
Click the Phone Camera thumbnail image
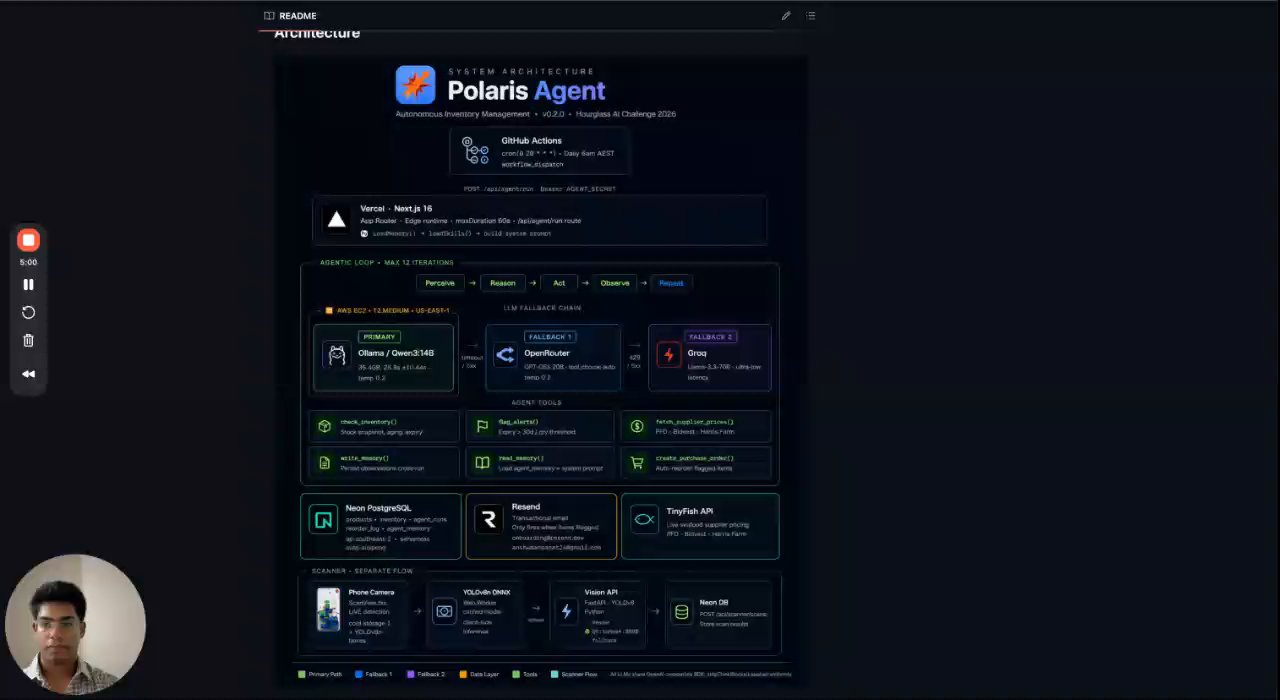(x=328, y=609)
